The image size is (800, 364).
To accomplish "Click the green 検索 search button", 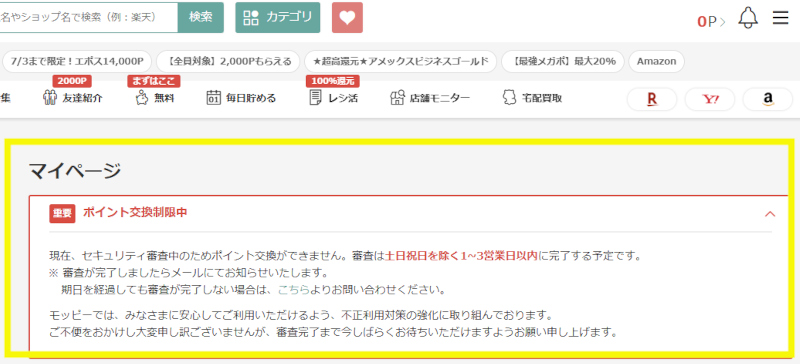I will [201, 17].
